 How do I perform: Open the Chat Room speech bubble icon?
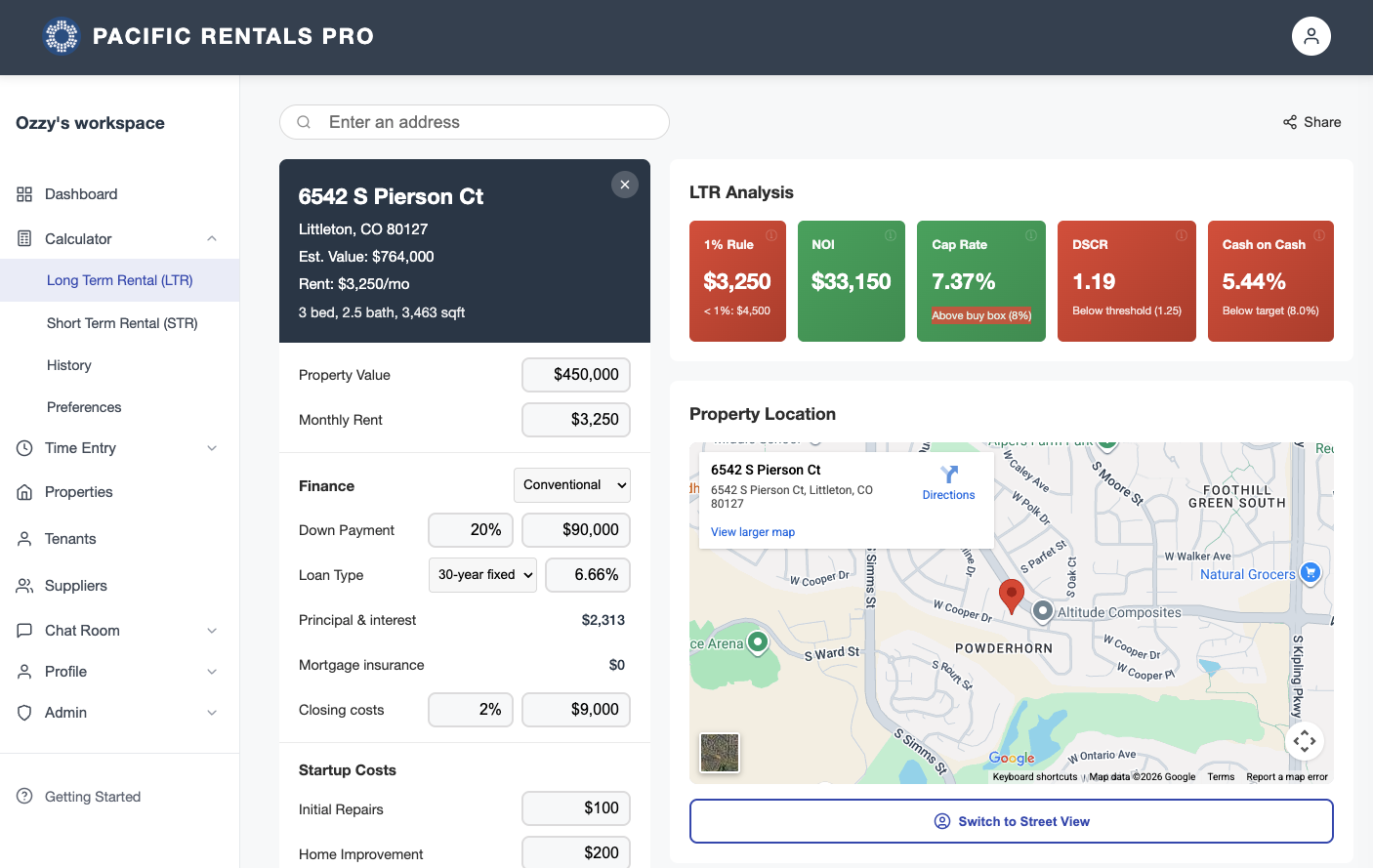pyautogui.click(x=23, y=630)
